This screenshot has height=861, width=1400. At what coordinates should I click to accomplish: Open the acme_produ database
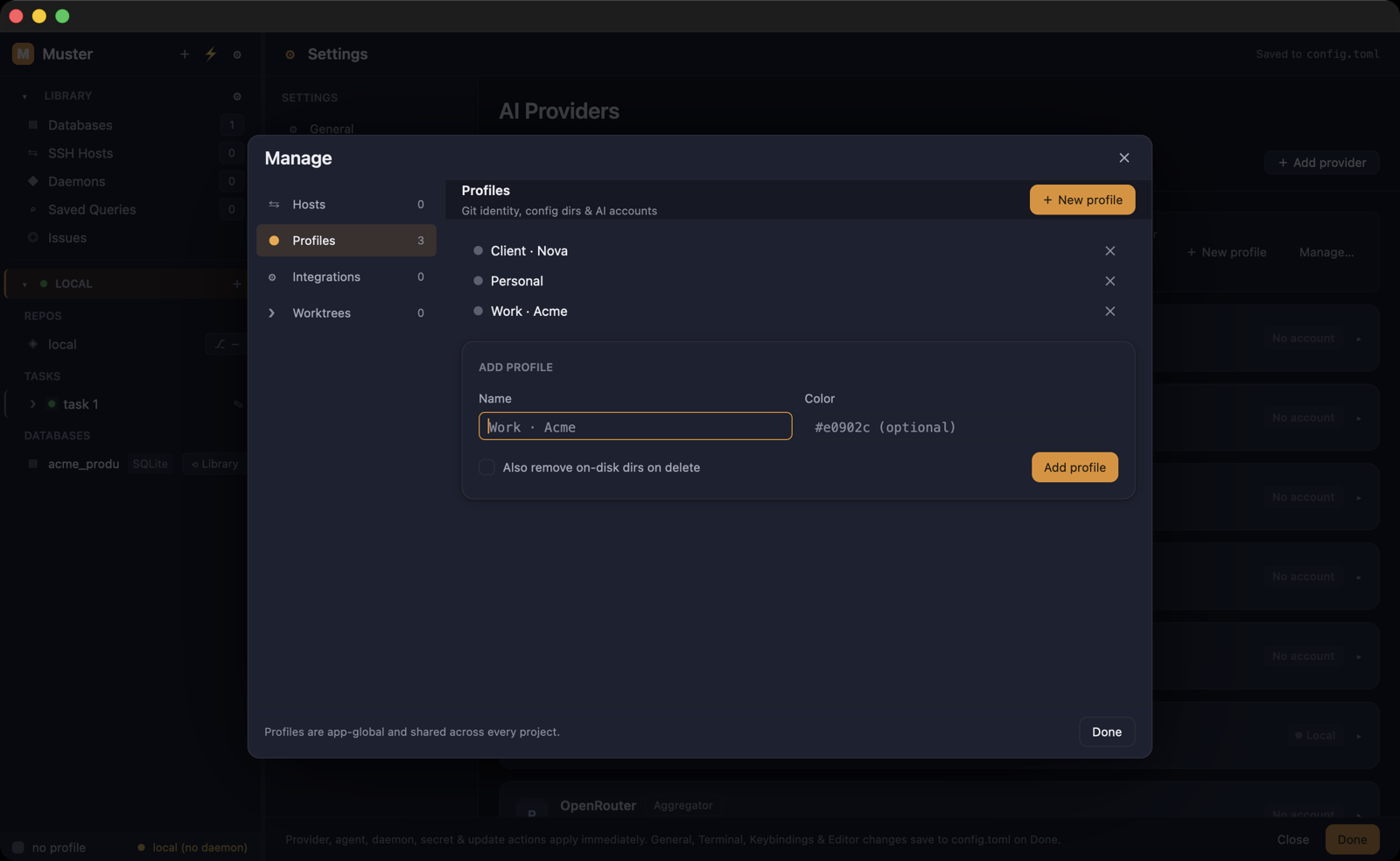click(83, 464)
